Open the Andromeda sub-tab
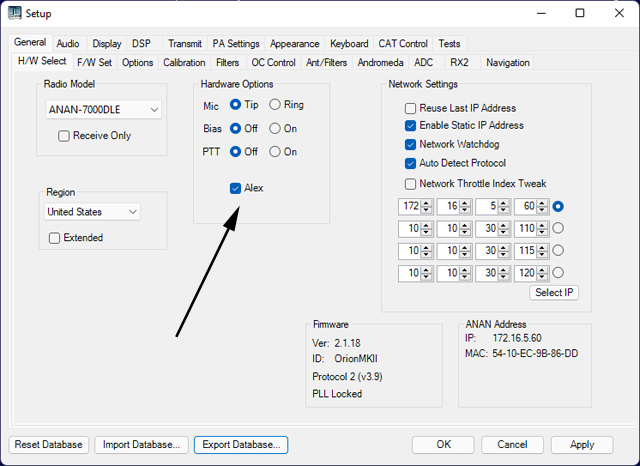Screen dimensions: 640x466 (380, 63)
